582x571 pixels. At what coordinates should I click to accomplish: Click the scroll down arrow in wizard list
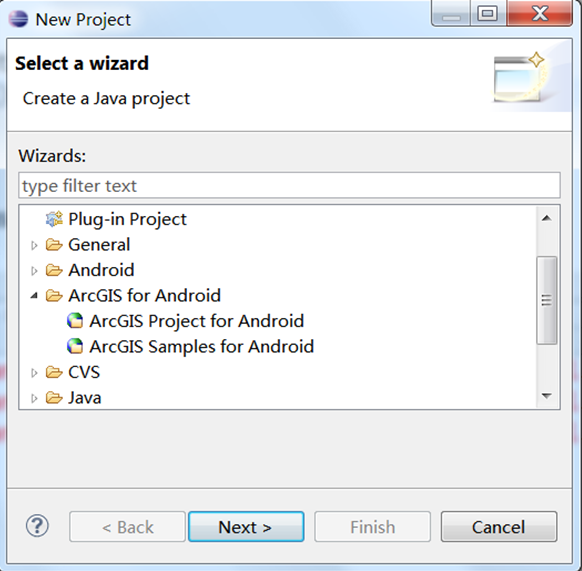coord(546,396)
